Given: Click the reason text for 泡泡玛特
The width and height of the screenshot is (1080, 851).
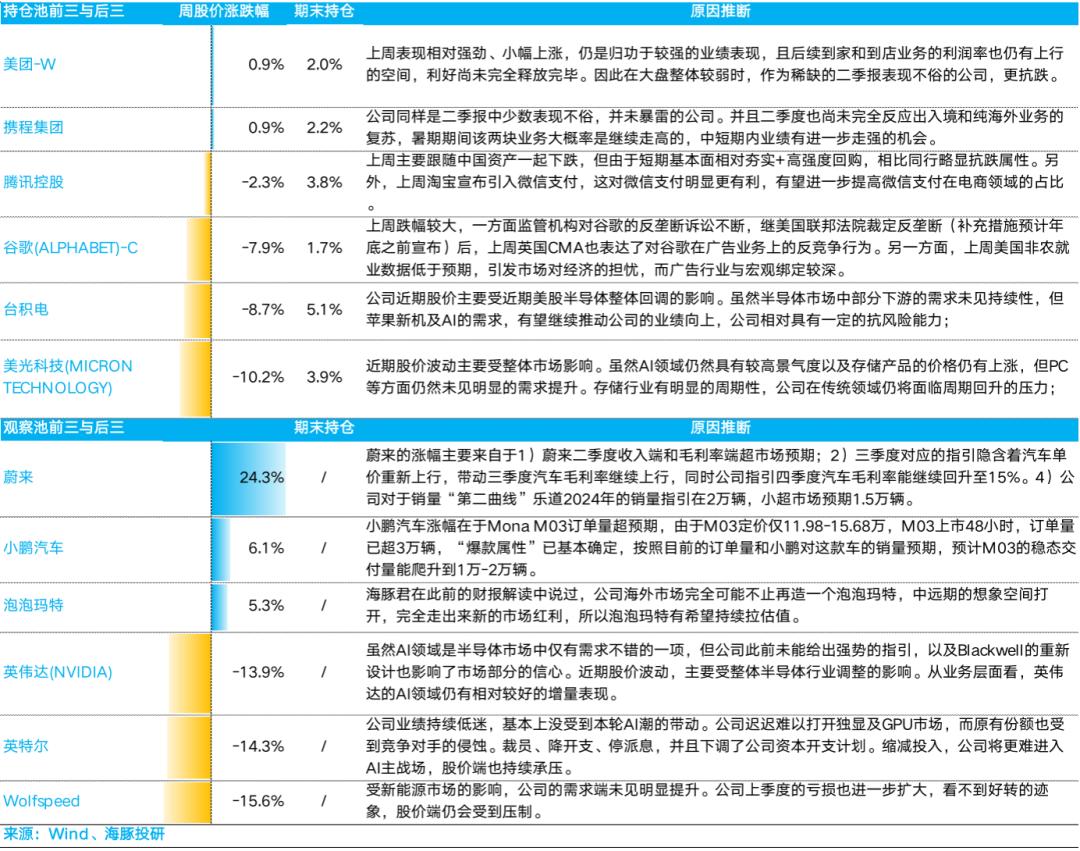Looking at the screenshot, I should click(707, 605).
